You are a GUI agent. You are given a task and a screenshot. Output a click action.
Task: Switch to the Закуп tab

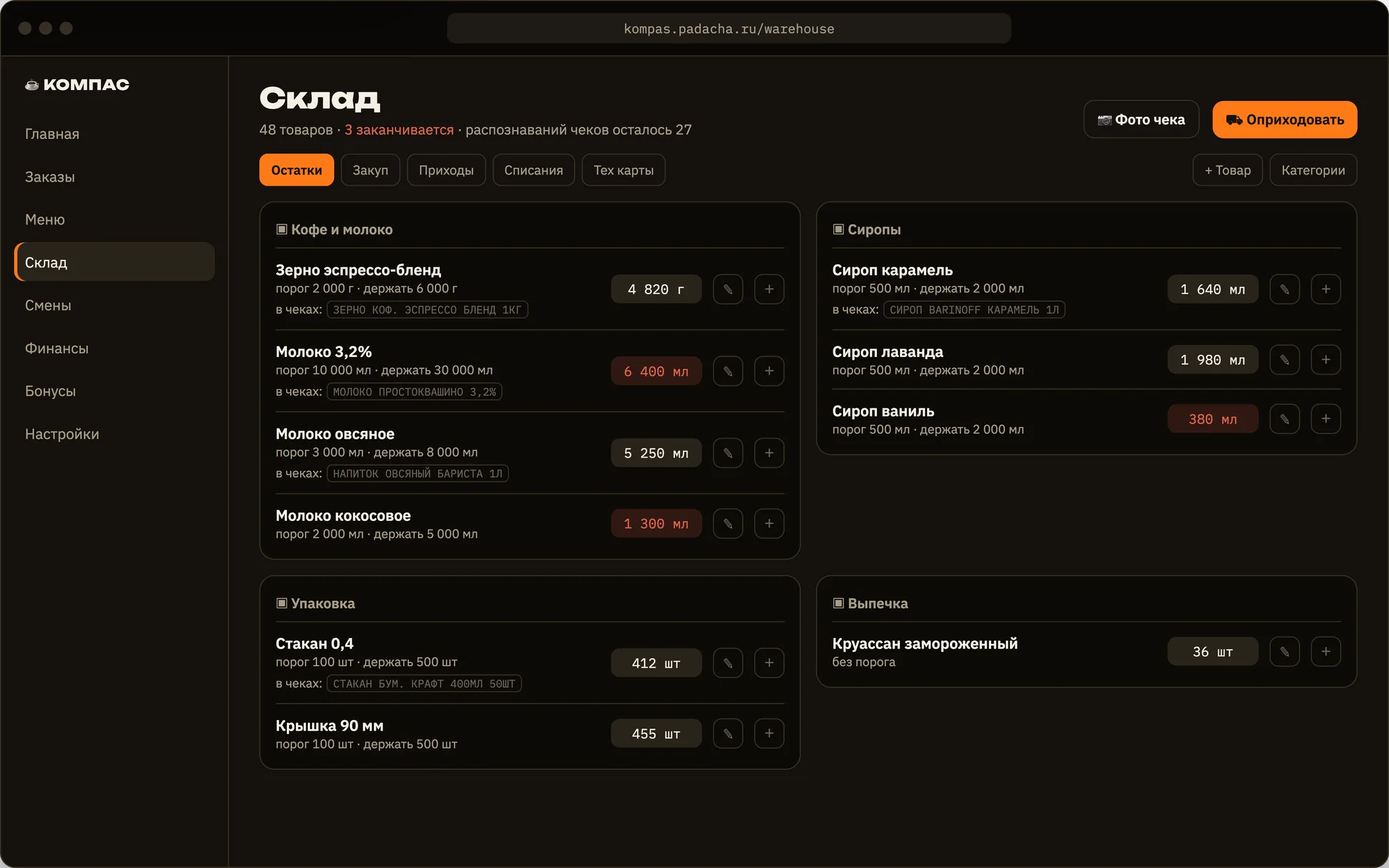370,170
